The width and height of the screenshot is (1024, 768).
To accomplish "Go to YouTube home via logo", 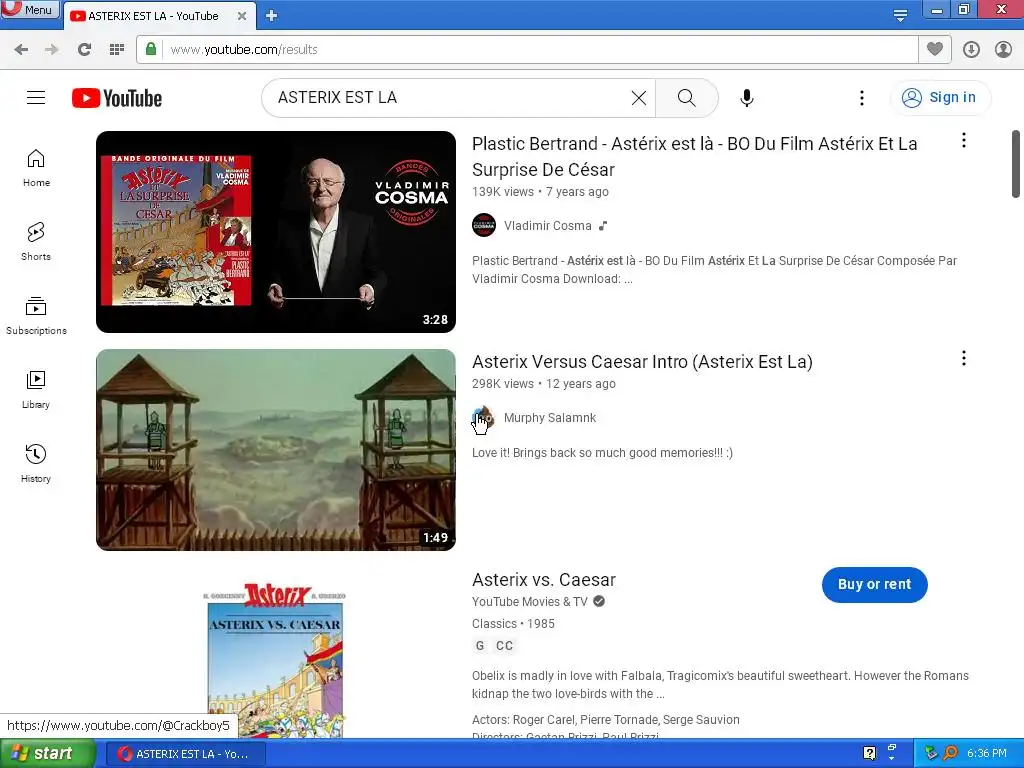I will (117, 98).
